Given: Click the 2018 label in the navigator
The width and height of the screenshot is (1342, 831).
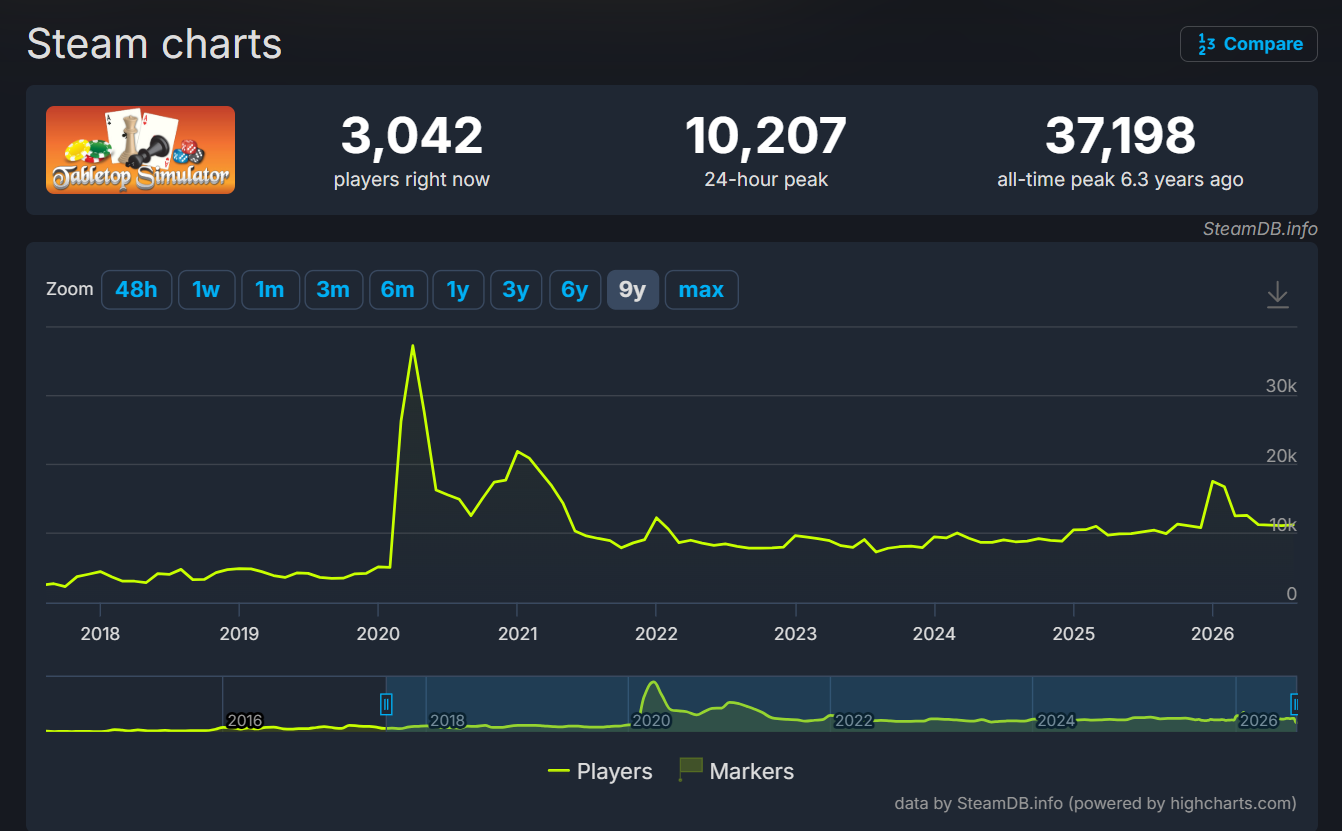Looking at the screenshot, I should [x=447, y=720].
